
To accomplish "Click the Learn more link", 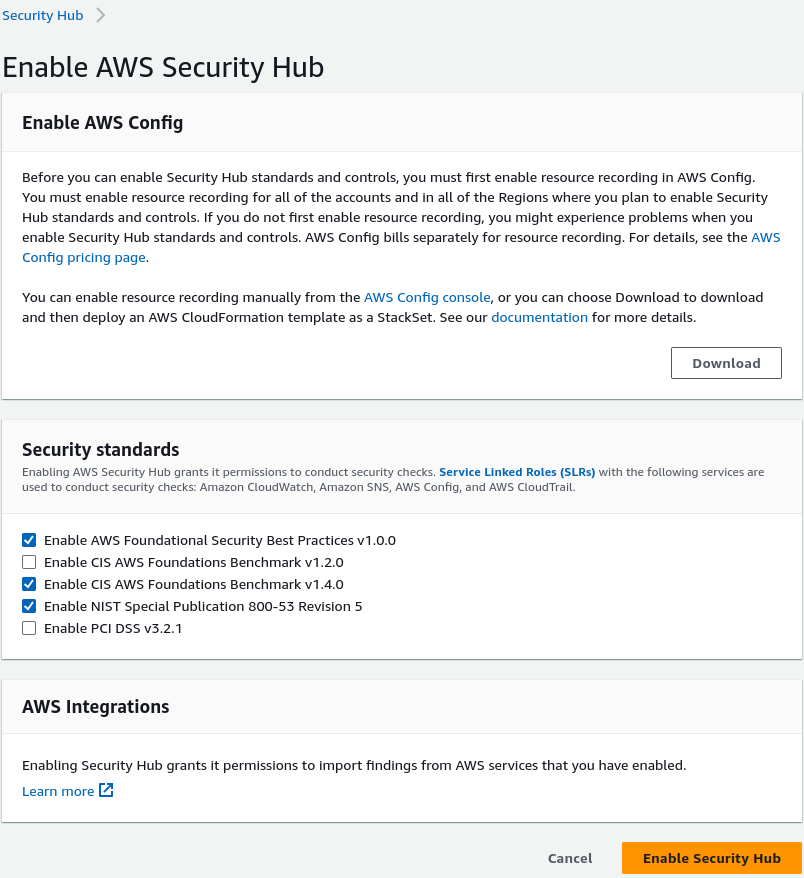I will click(x=58, y=791).
